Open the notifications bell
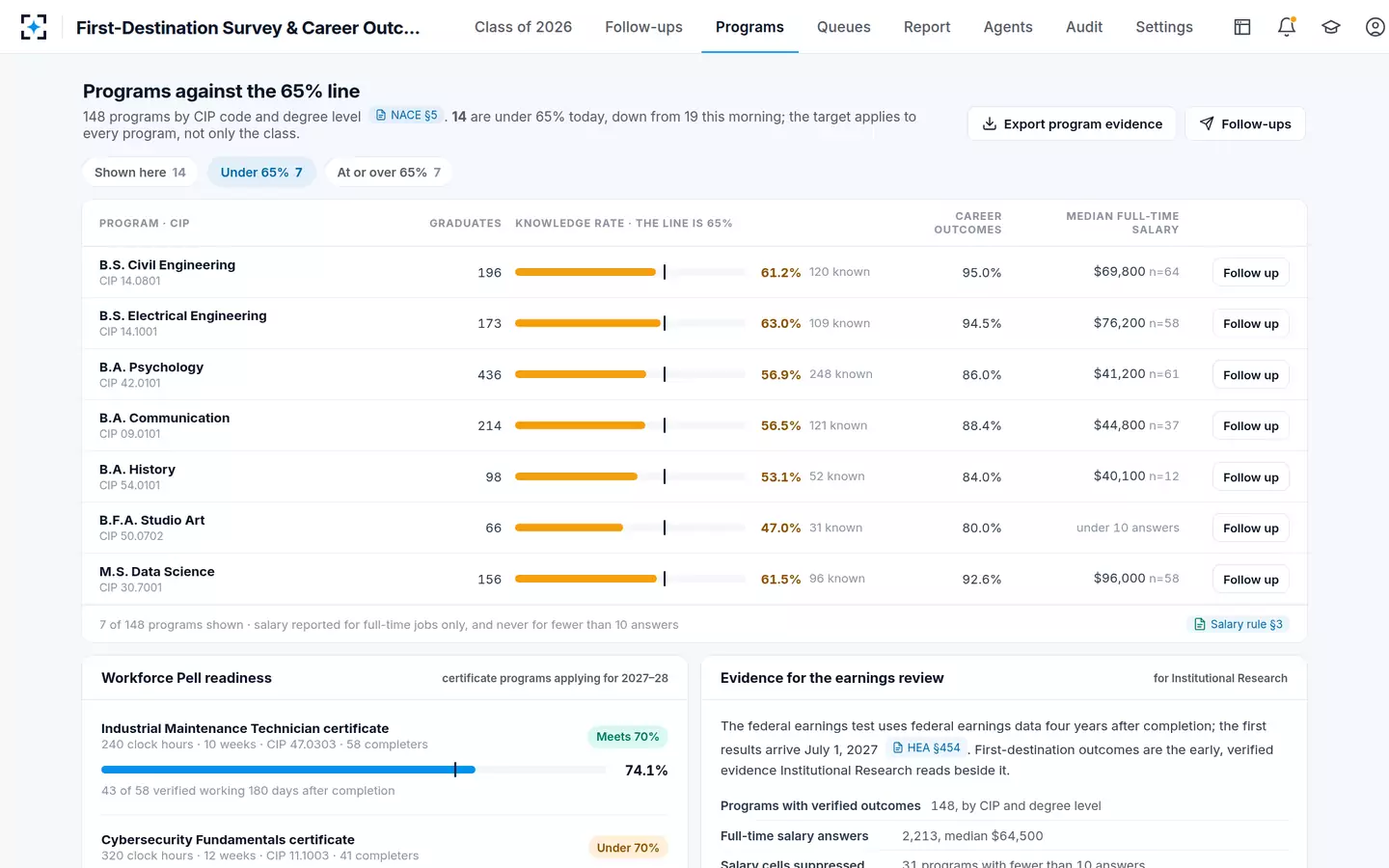This screenshot has height=868, width=1389. (1287, 27)
